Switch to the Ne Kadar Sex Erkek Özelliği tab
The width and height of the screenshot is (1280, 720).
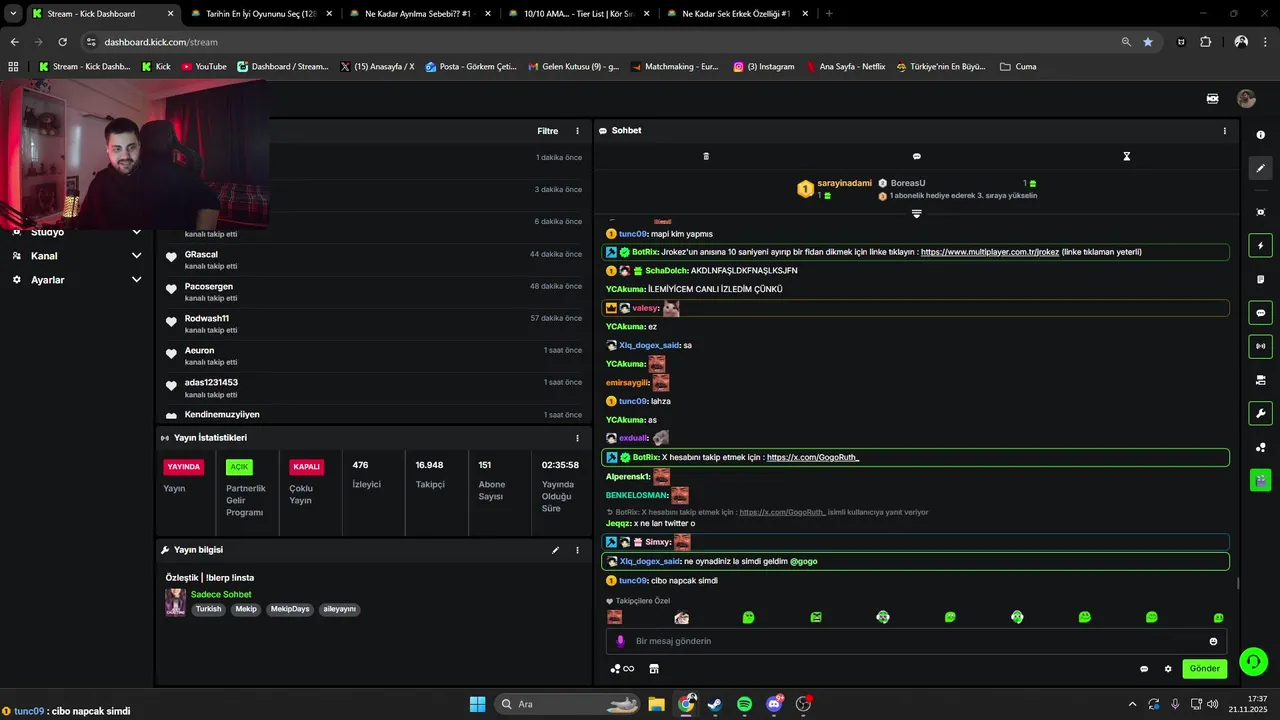(736, 14)
